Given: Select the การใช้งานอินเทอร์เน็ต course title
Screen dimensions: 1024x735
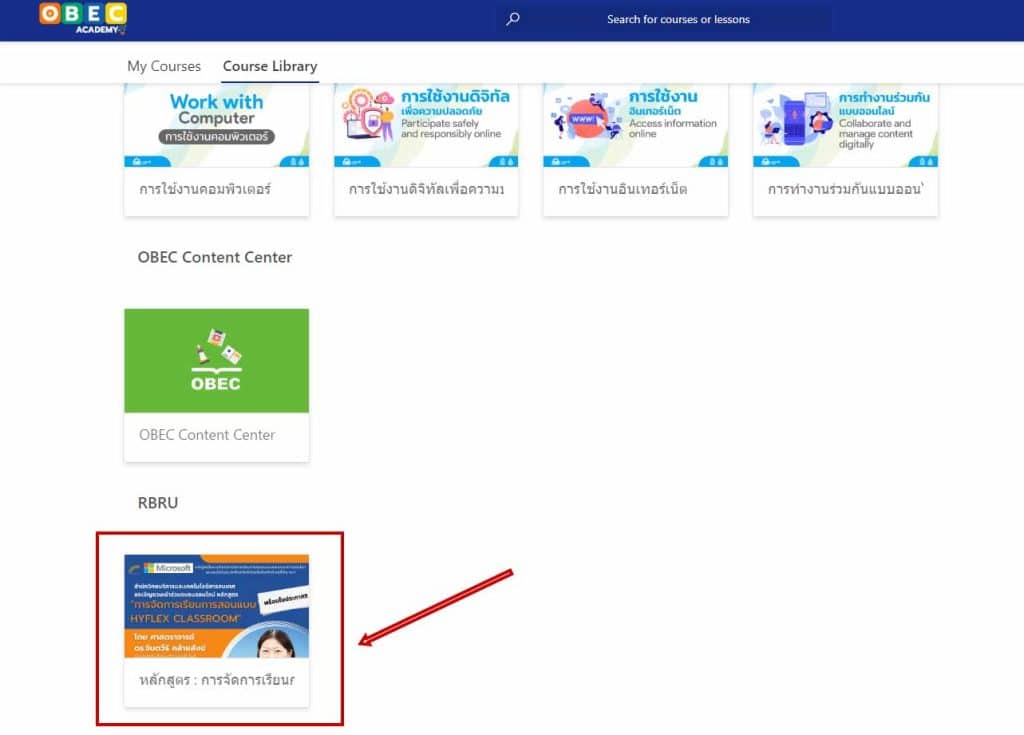Looking at the screenshot, I should (x=623, y=189).
